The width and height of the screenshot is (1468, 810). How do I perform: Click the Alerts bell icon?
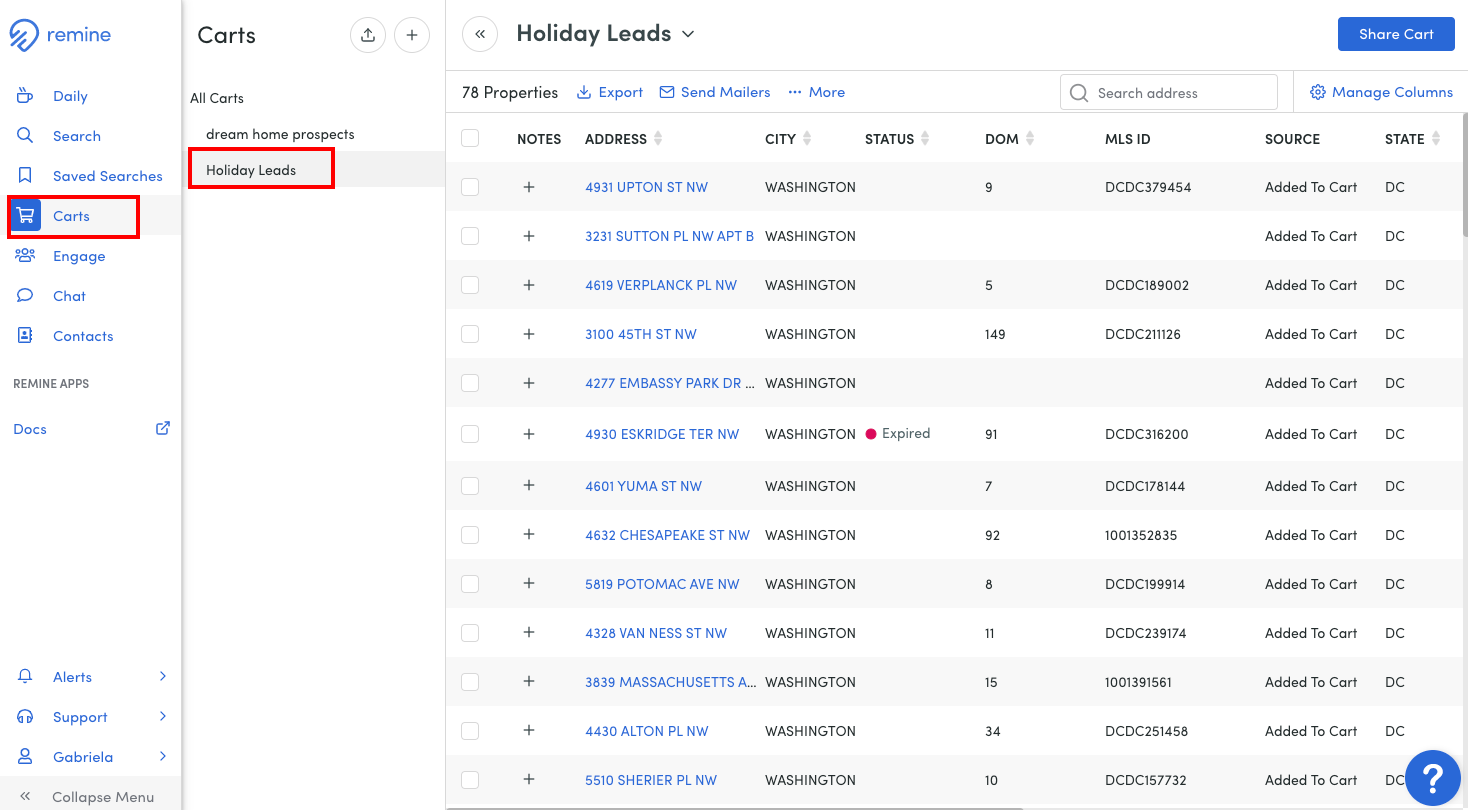coord(26,677)
